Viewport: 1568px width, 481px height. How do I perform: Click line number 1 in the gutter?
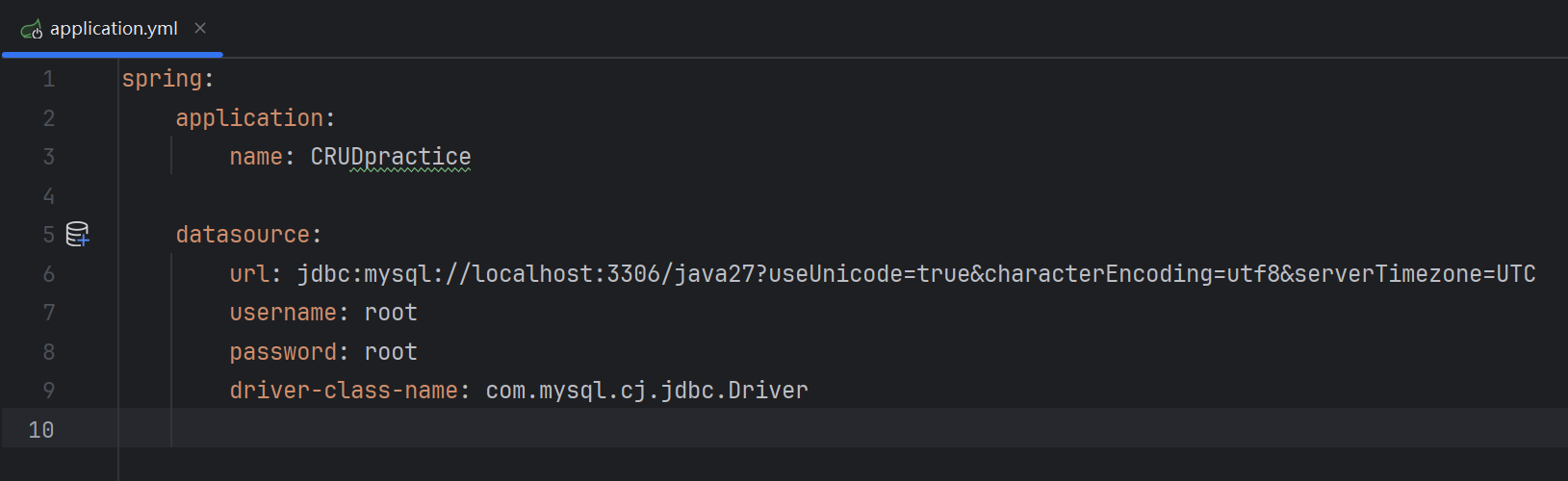(48, 79)
